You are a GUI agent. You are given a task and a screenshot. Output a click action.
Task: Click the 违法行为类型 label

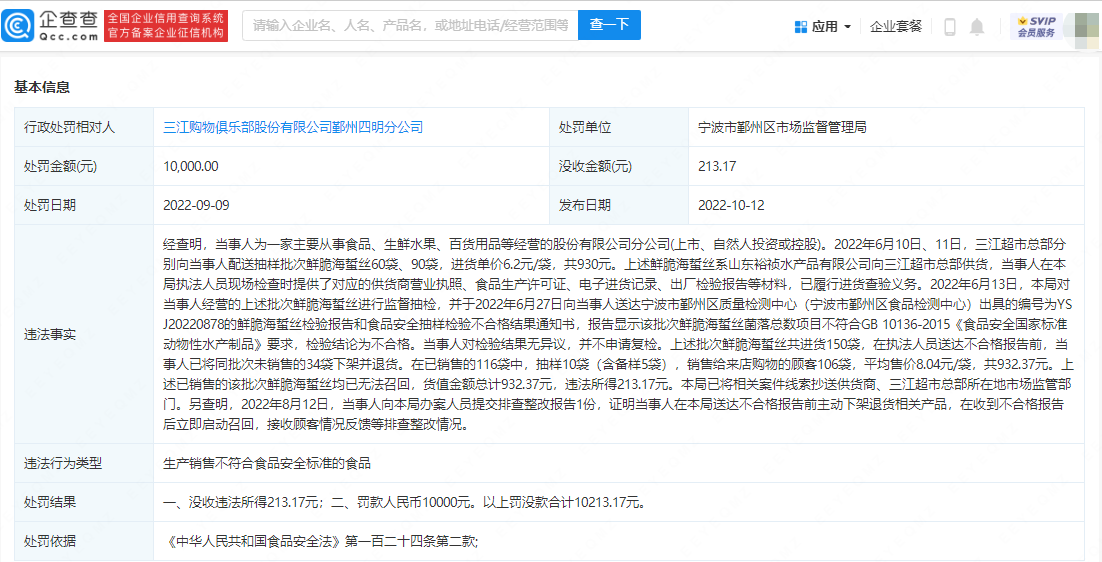coord(63,463)
